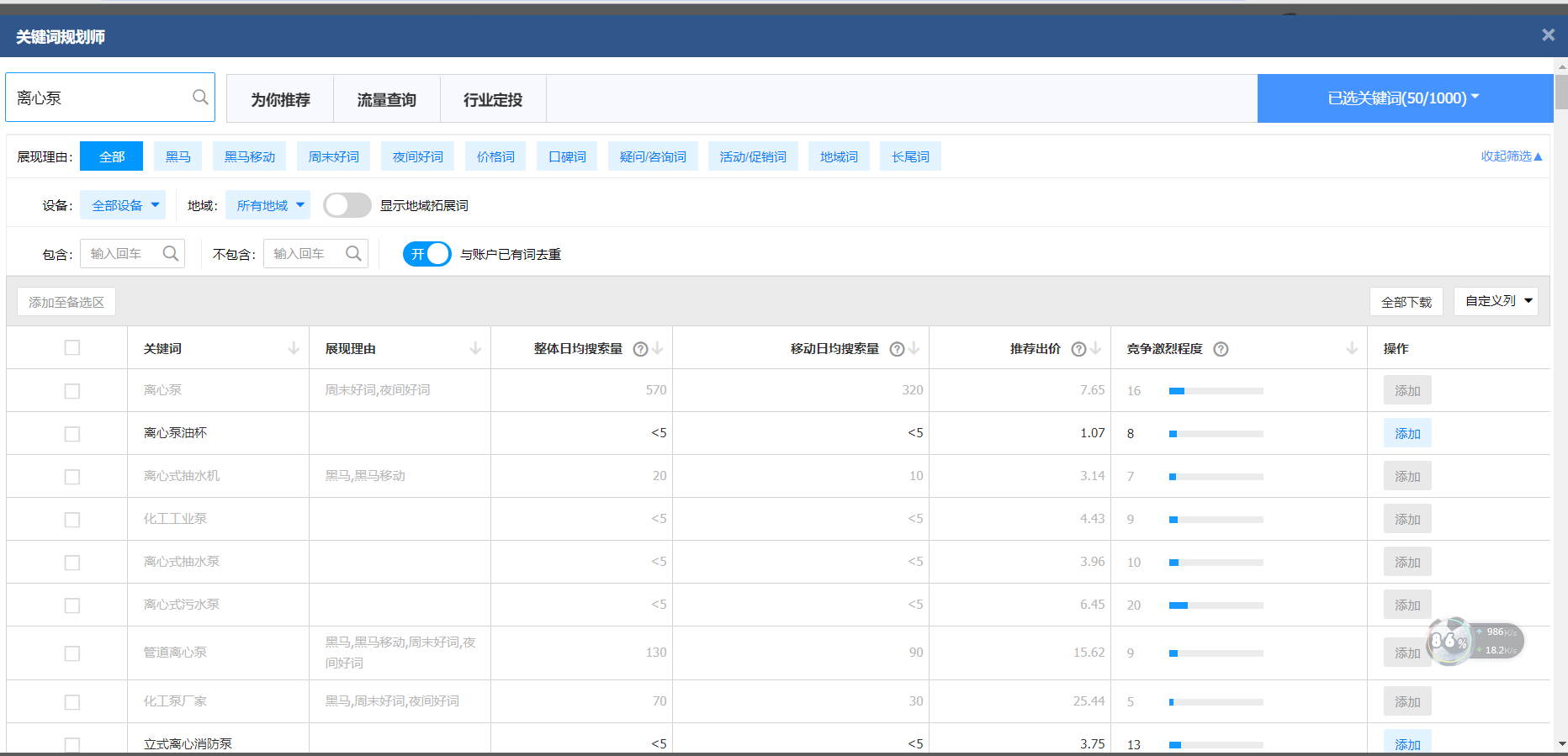This screenshot has height=756, width=1568.
Task: Collapse filters via 收起筛选
Action: pos(1512,156)
